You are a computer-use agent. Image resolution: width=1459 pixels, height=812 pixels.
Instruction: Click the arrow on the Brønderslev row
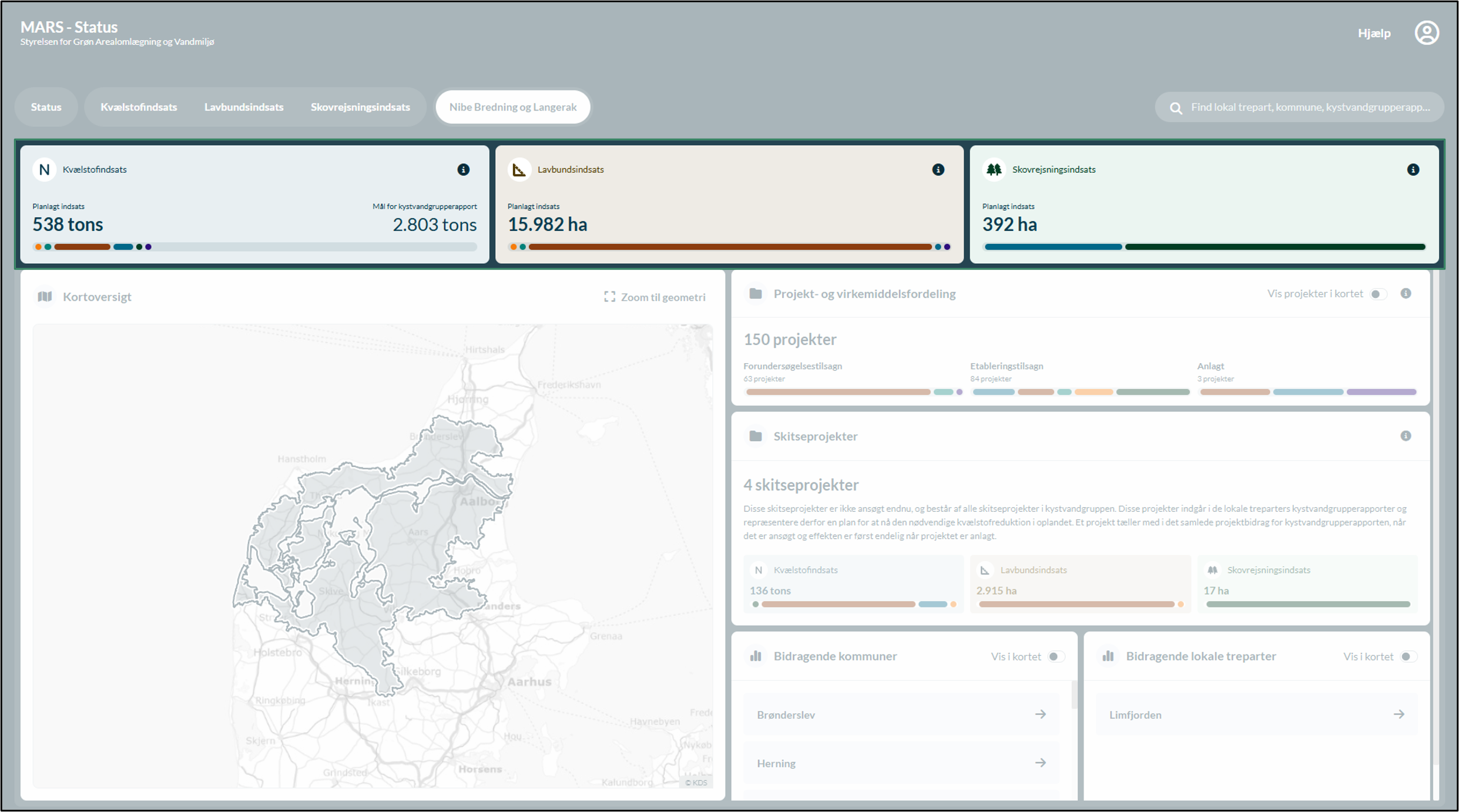pyautogui.click(x=1040, y=714)
